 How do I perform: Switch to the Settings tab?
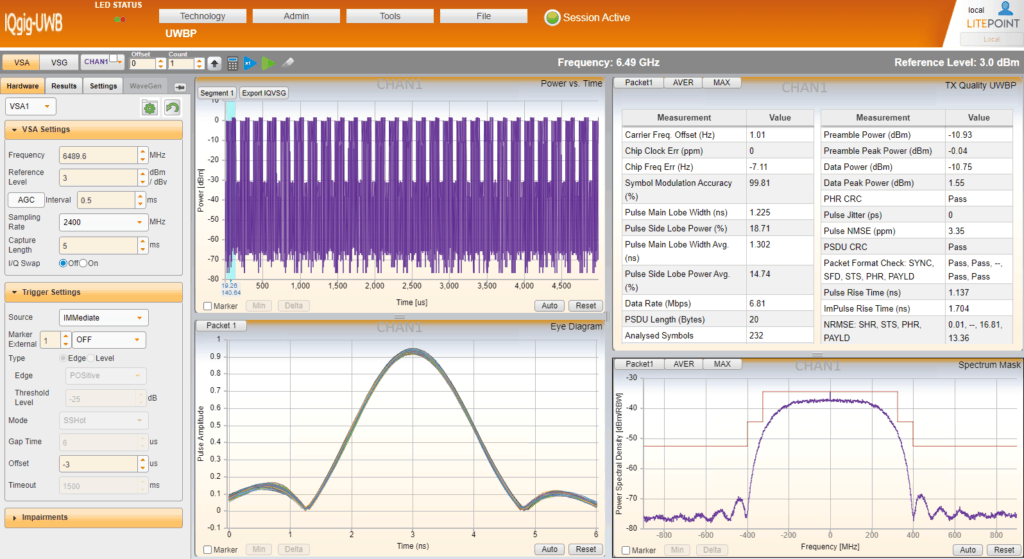point(103,86)
